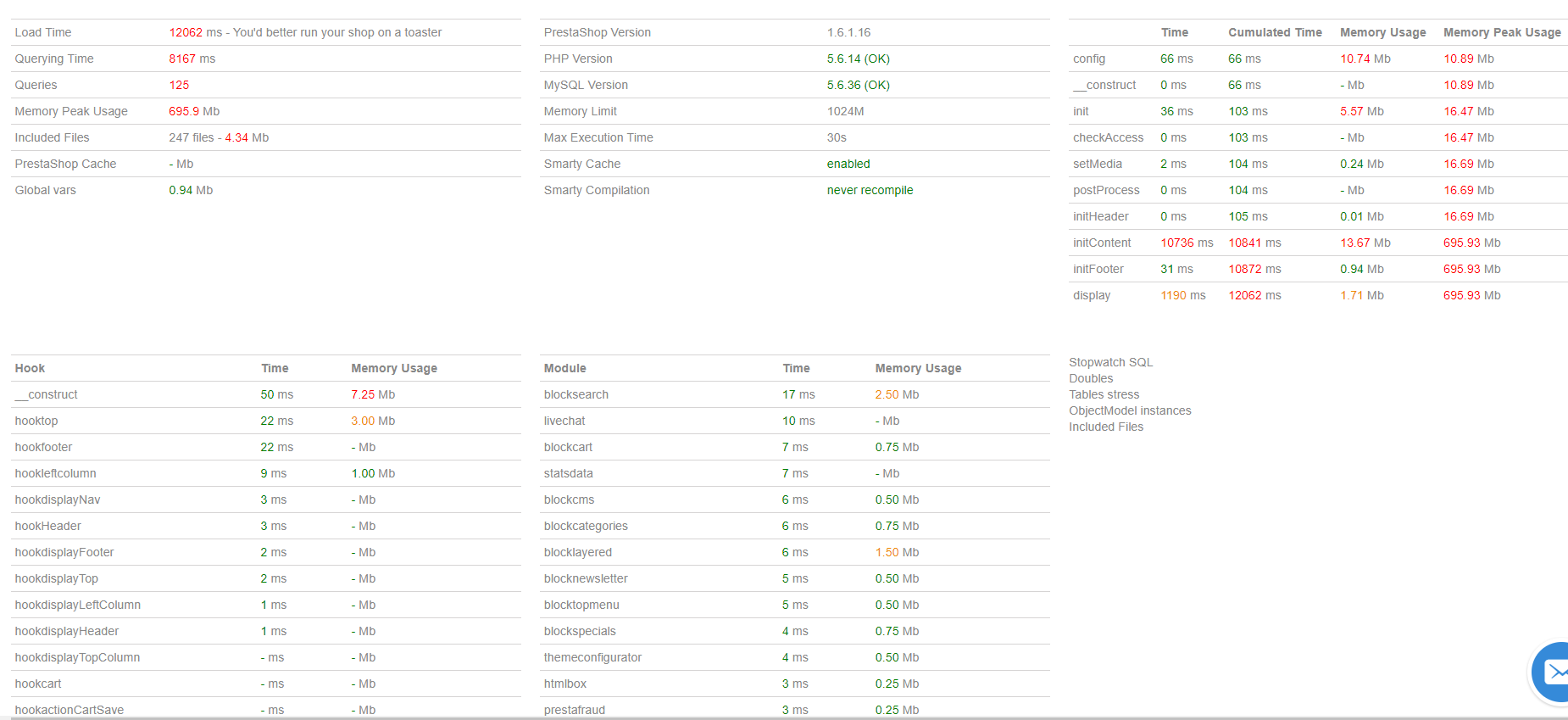
Task: Select the checkAccess row label
Action: point(1109,137)
